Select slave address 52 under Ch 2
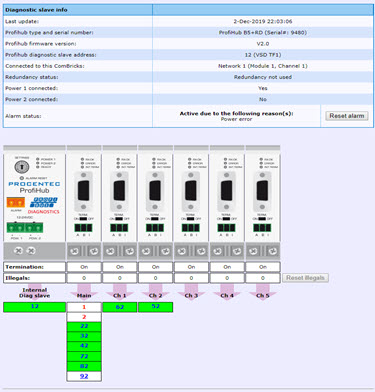375x392 pixels. [x=155, y=307]
